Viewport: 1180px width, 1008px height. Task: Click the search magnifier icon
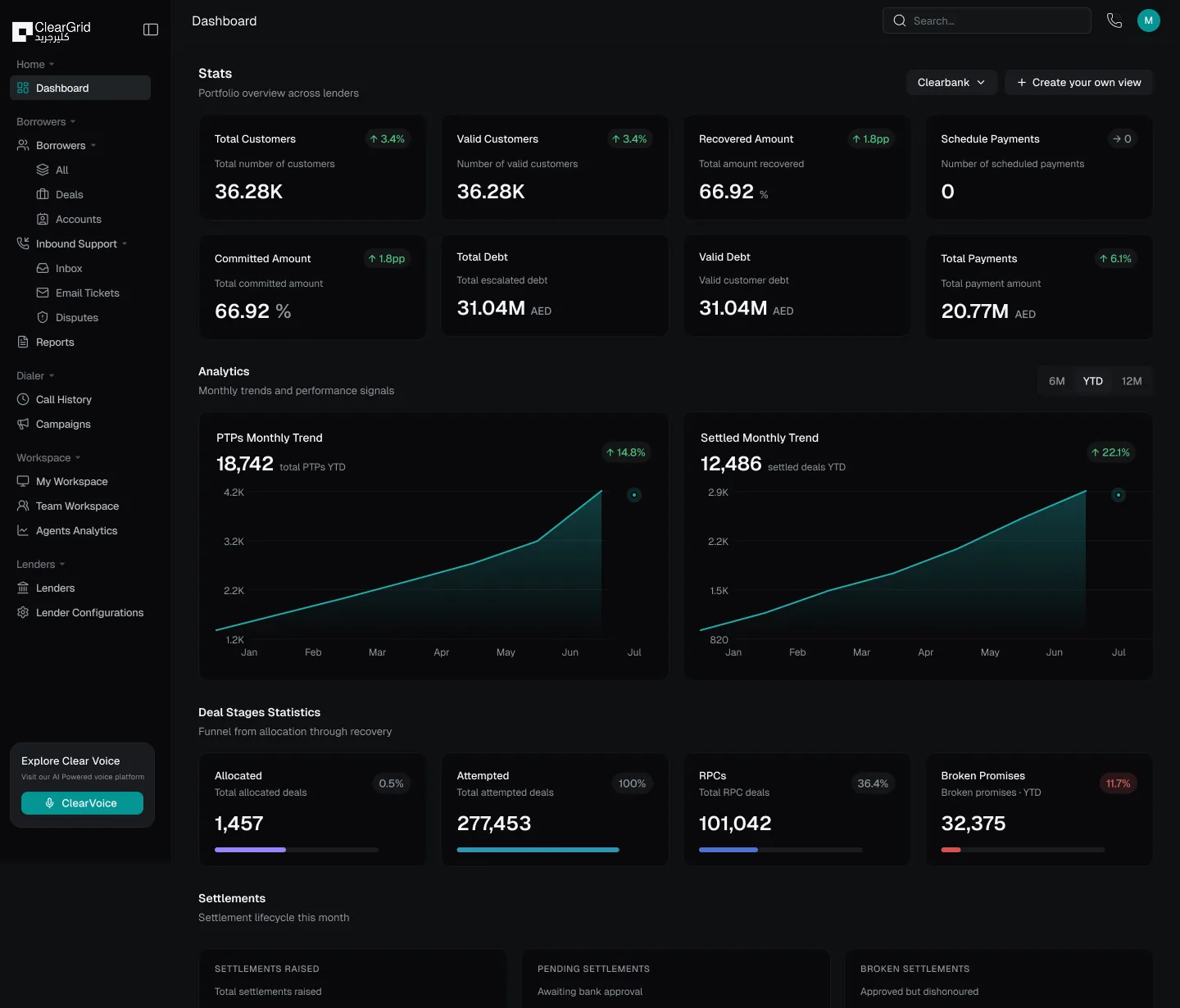pos(900,20)
